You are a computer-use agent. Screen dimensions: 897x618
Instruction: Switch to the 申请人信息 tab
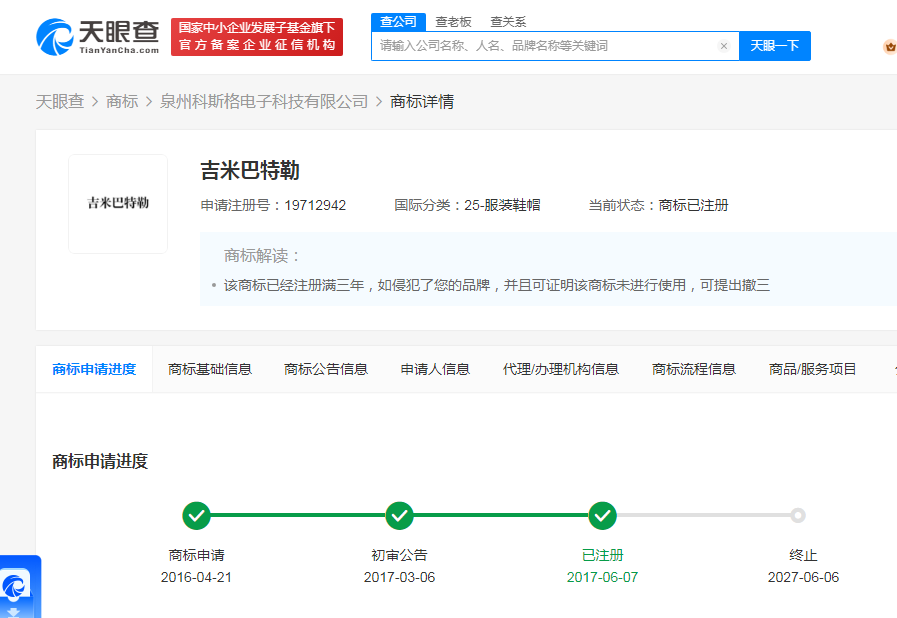pyautogui.click(x=435, y=370)
